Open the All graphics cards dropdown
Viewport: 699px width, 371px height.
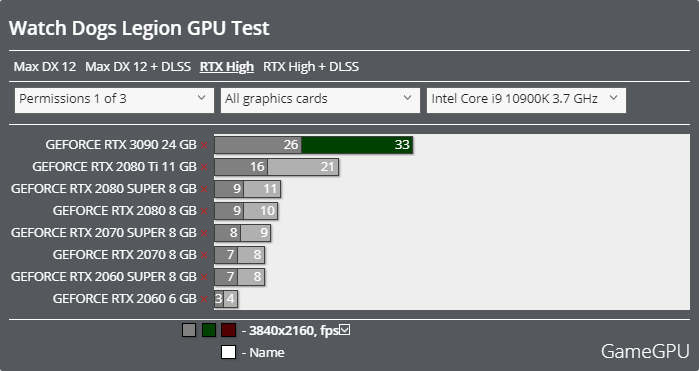click(x=320, y=100)
